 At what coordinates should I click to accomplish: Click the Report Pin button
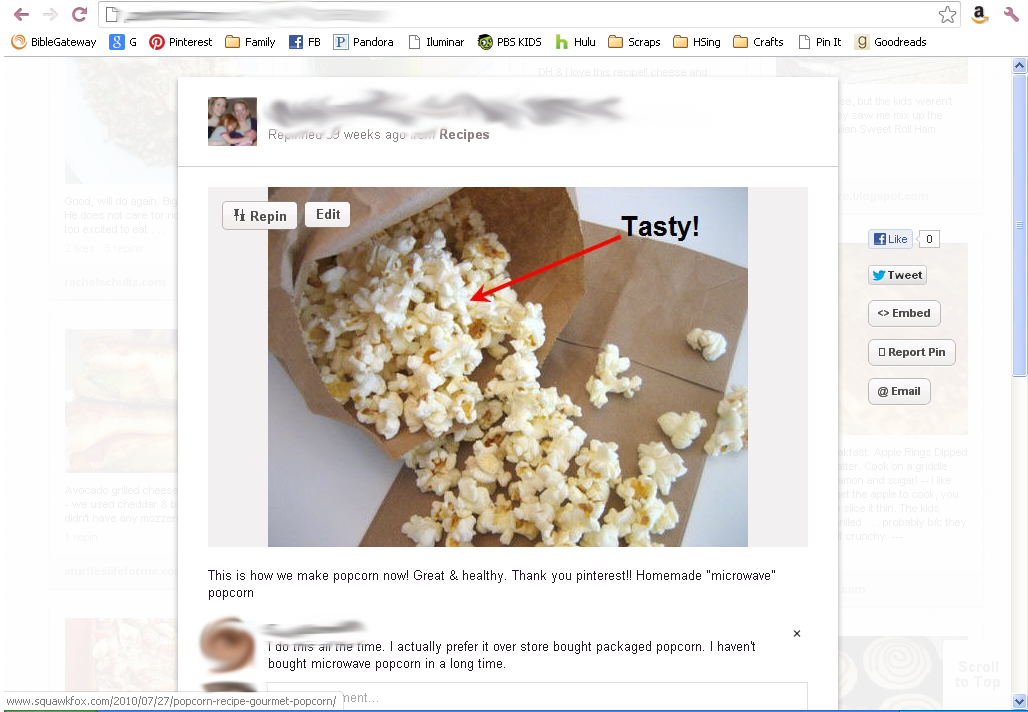coord(911,352)
